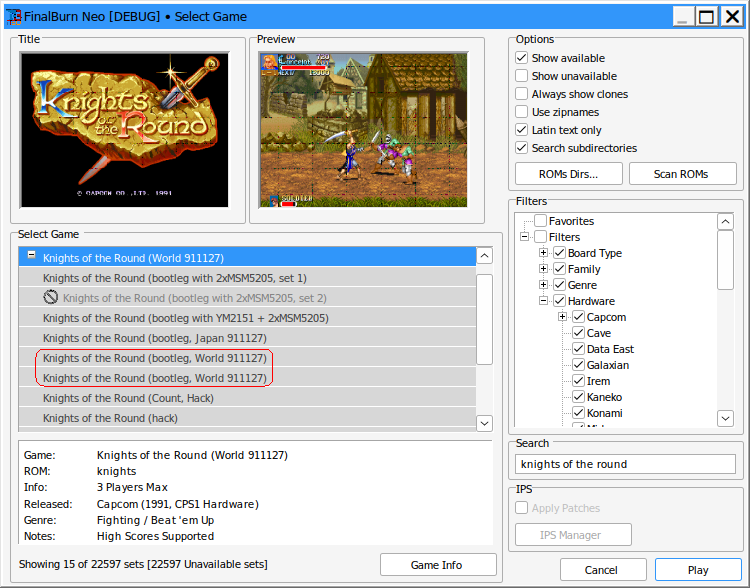The image size is (750, 588).
Task: Click the gameplay preview image
Action: coord(364,130)
